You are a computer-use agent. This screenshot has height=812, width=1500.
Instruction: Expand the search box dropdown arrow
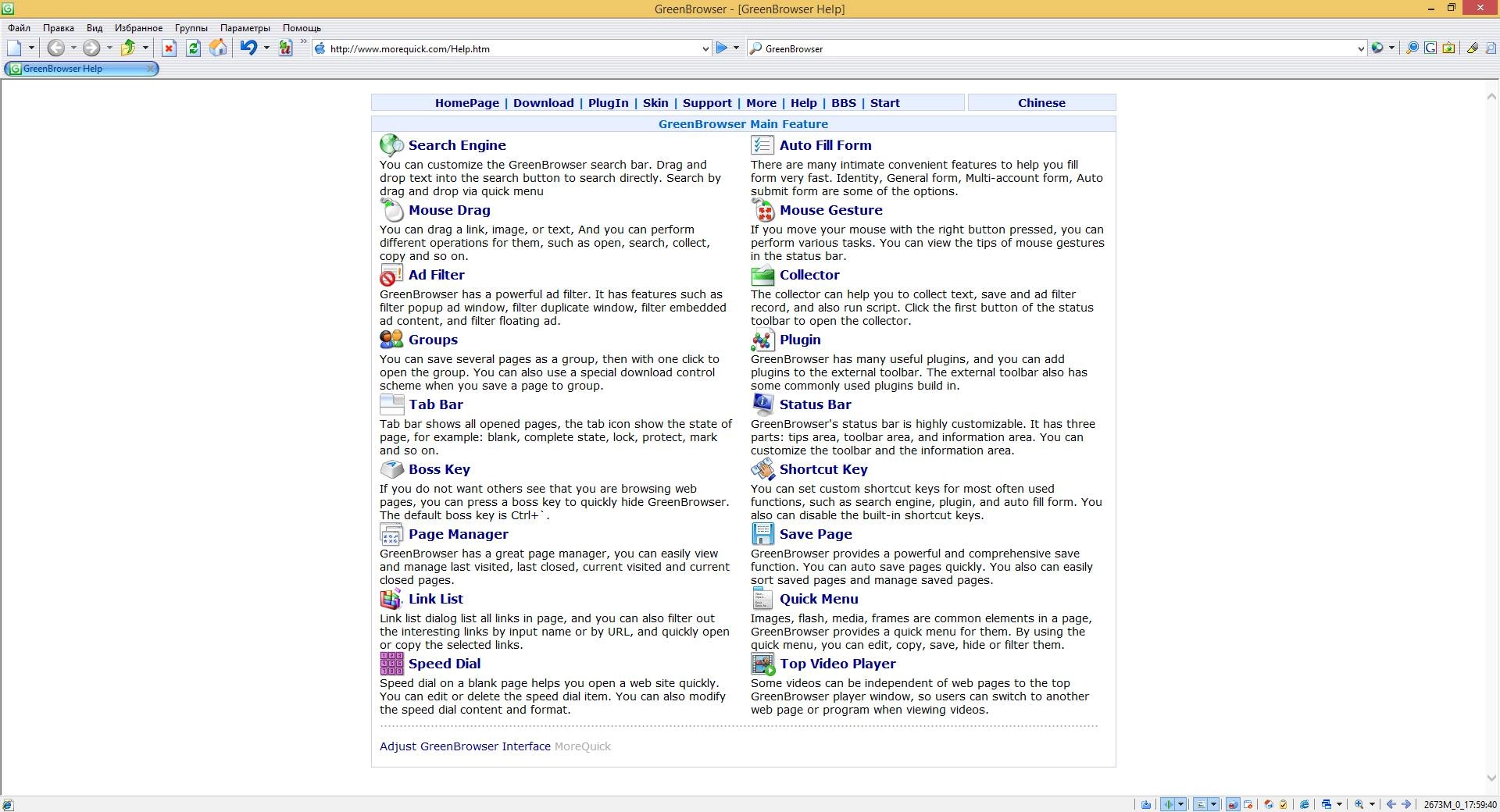pyautogui.click(x=1361, y=48)
